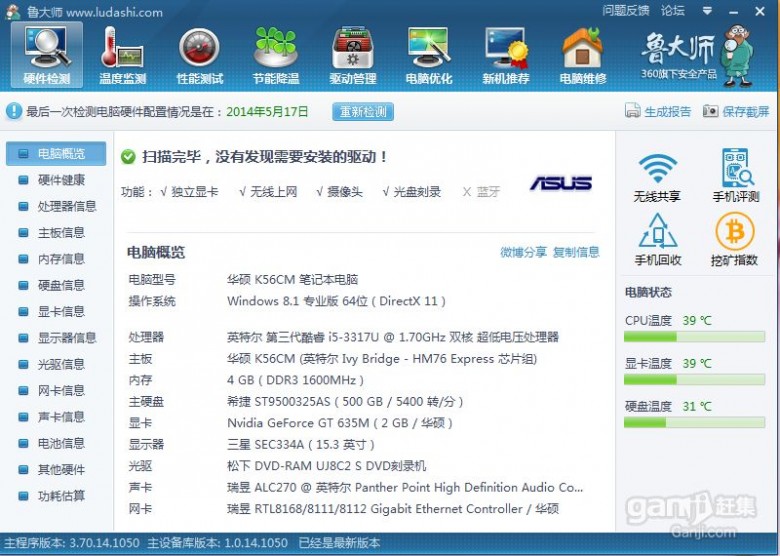Click the CPU温度 progress bar
780x556 pixels.
(x=694, y=337)
